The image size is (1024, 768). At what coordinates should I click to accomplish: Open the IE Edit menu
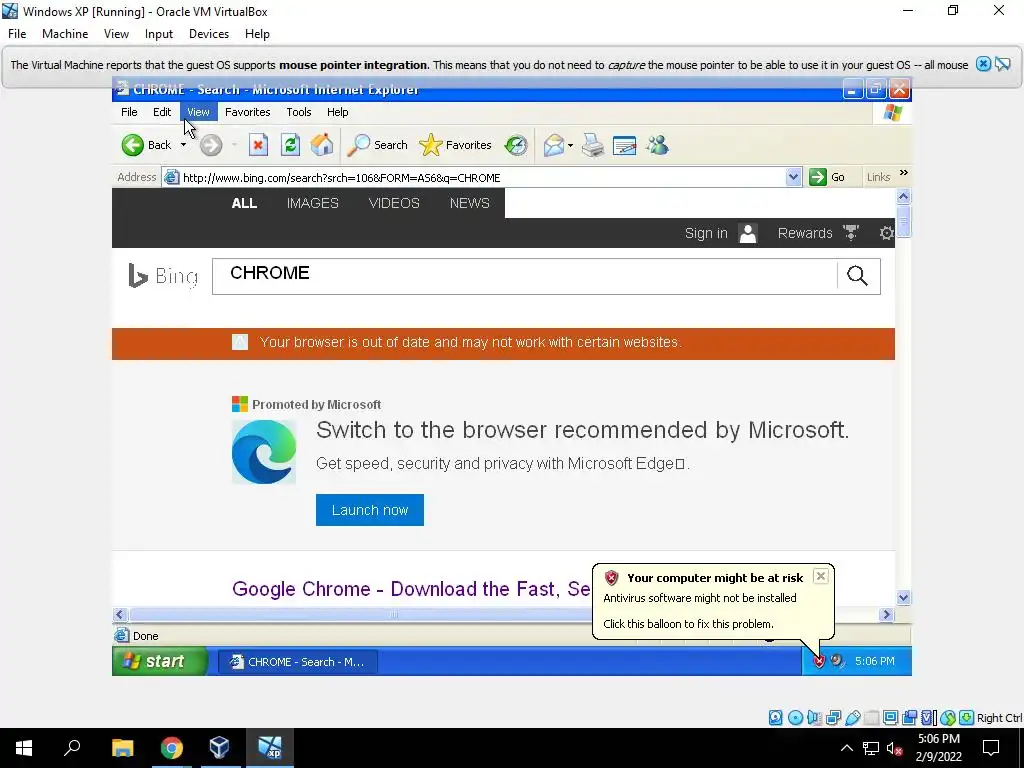coord(162,112)
